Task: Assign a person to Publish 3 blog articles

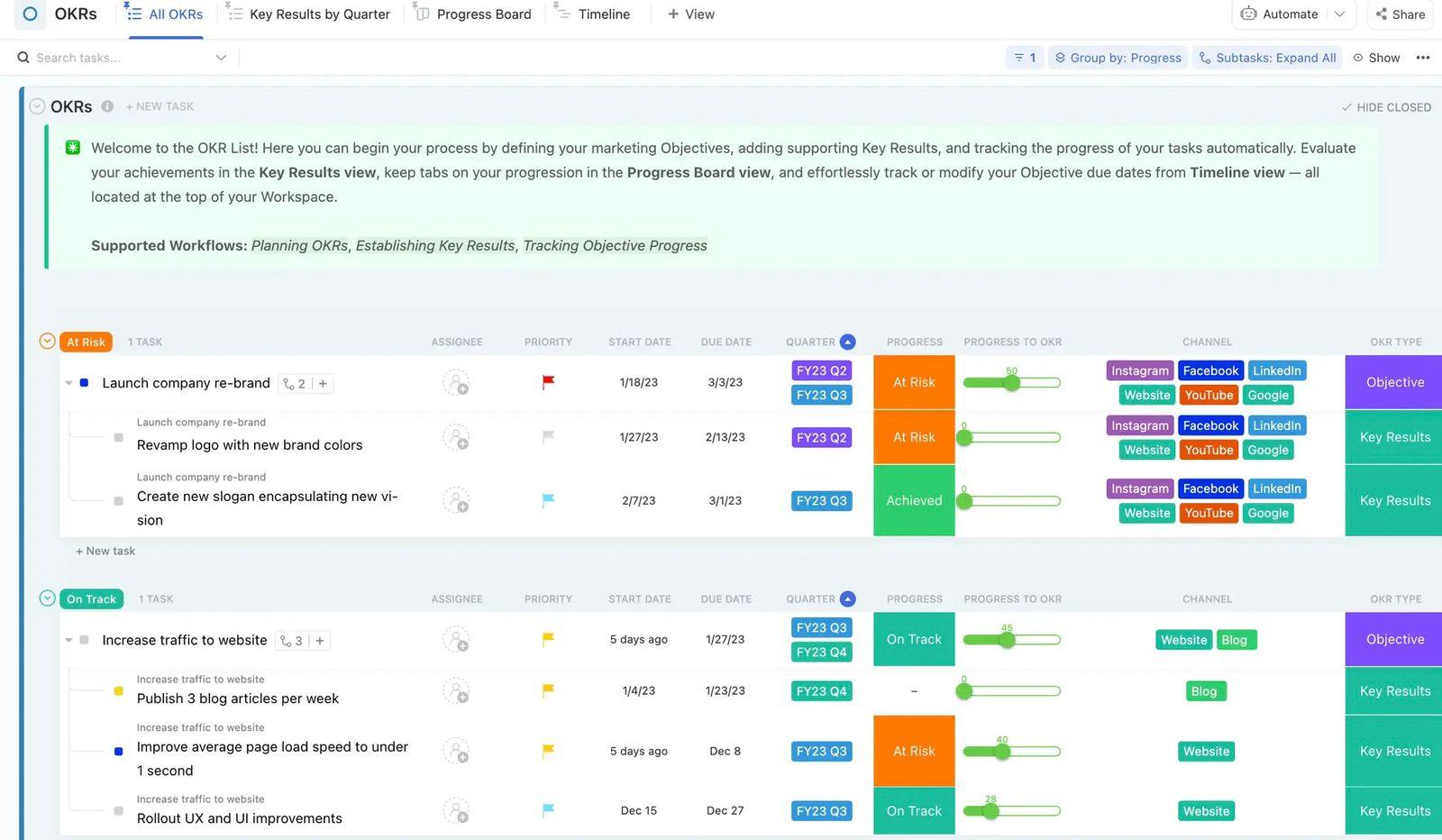Action: tap(456, 691)
